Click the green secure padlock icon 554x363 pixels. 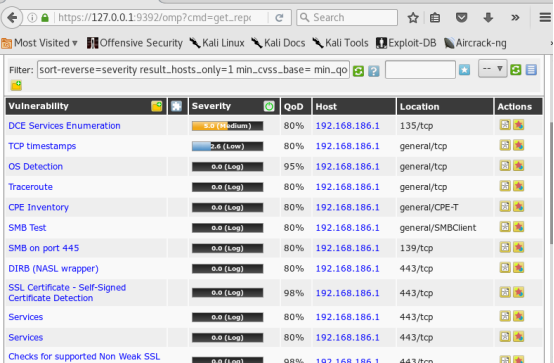click(x=45, y=17)
